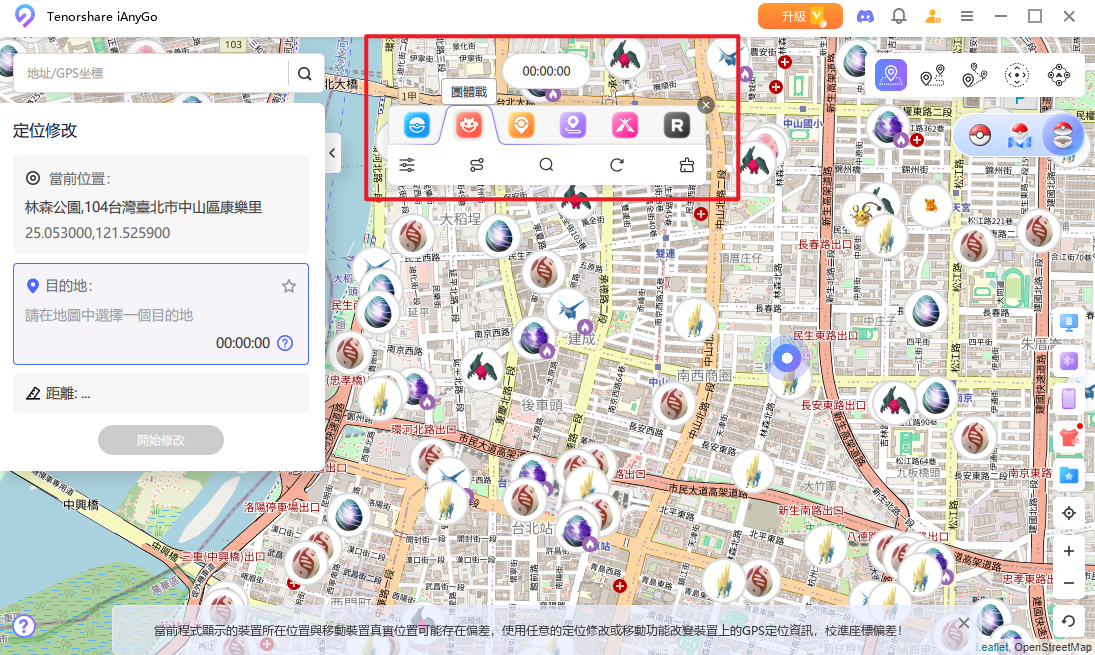Click coordinates text 25.053000,121.525900
The image size is (1095, 655).
click(x=98, y=233)
